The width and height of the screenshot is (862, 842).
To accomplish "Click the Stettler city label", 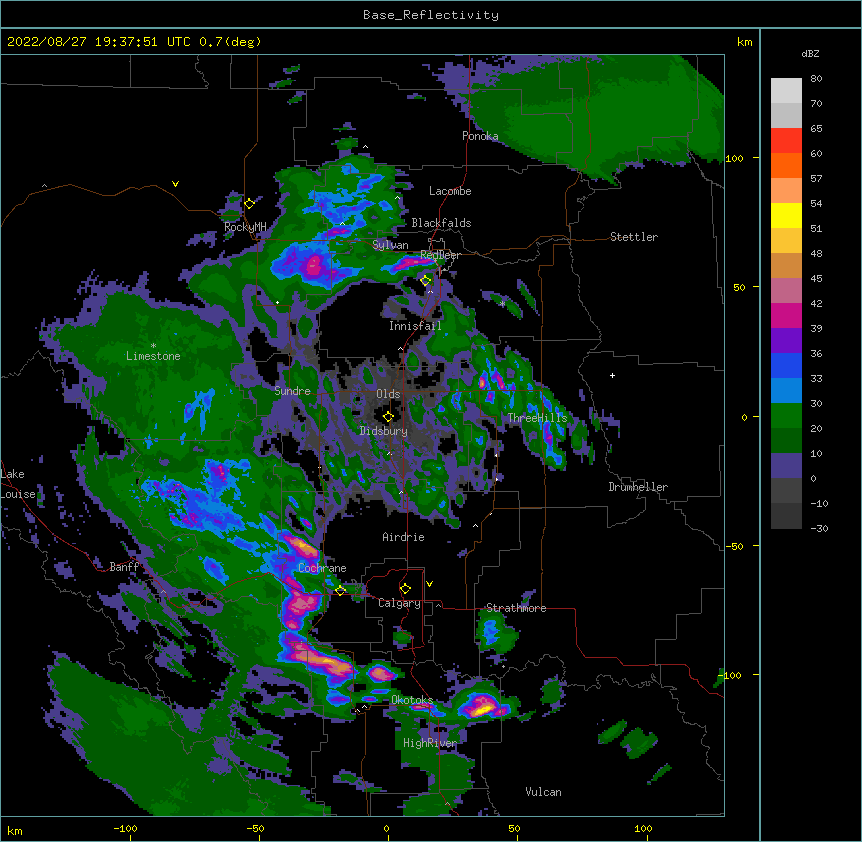I will 634,237.
